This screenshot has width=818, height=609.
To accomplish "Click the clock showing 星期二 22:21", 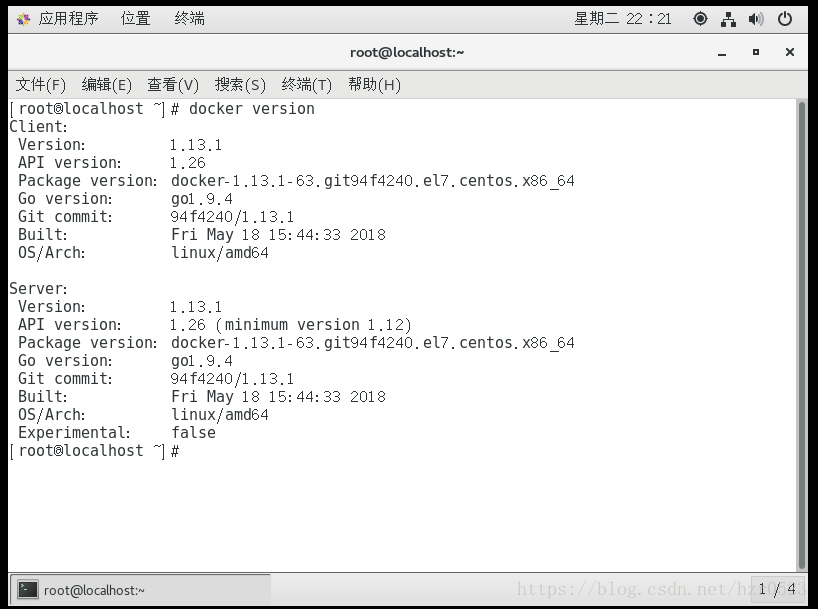I will click(x=623, y=19).
